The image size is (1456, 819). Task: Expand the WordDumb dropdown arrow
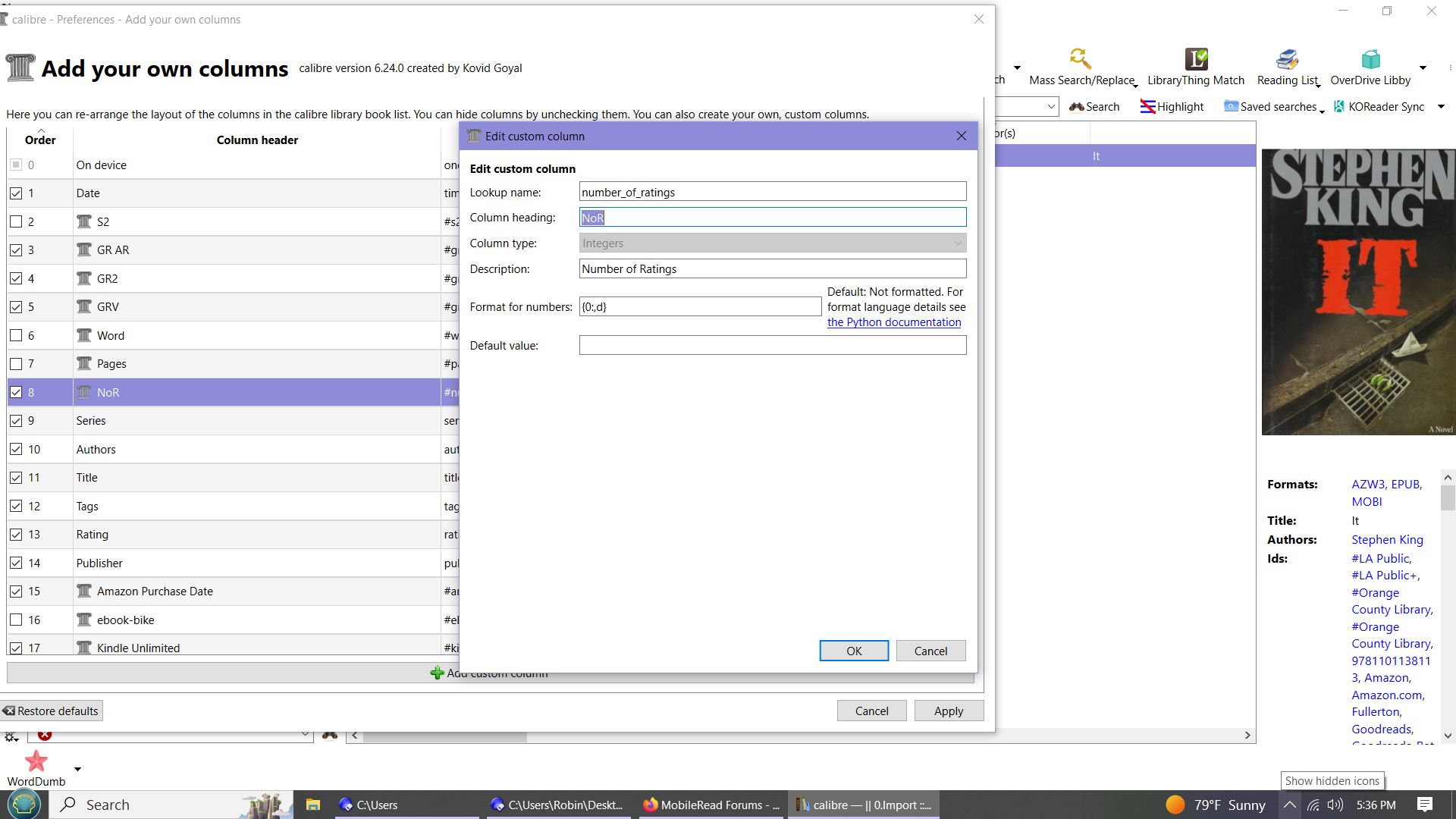(77, 769)
